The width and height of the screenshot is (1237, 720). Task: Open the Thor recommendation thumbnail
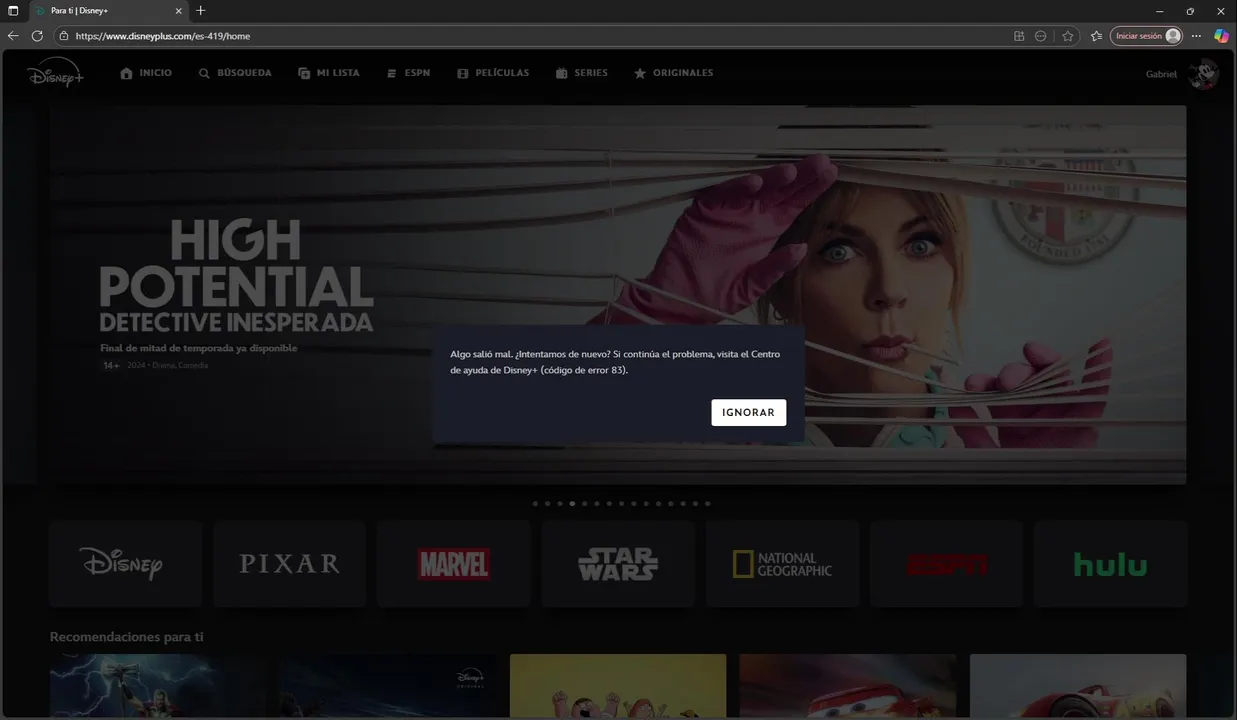[x=158, y=687]
